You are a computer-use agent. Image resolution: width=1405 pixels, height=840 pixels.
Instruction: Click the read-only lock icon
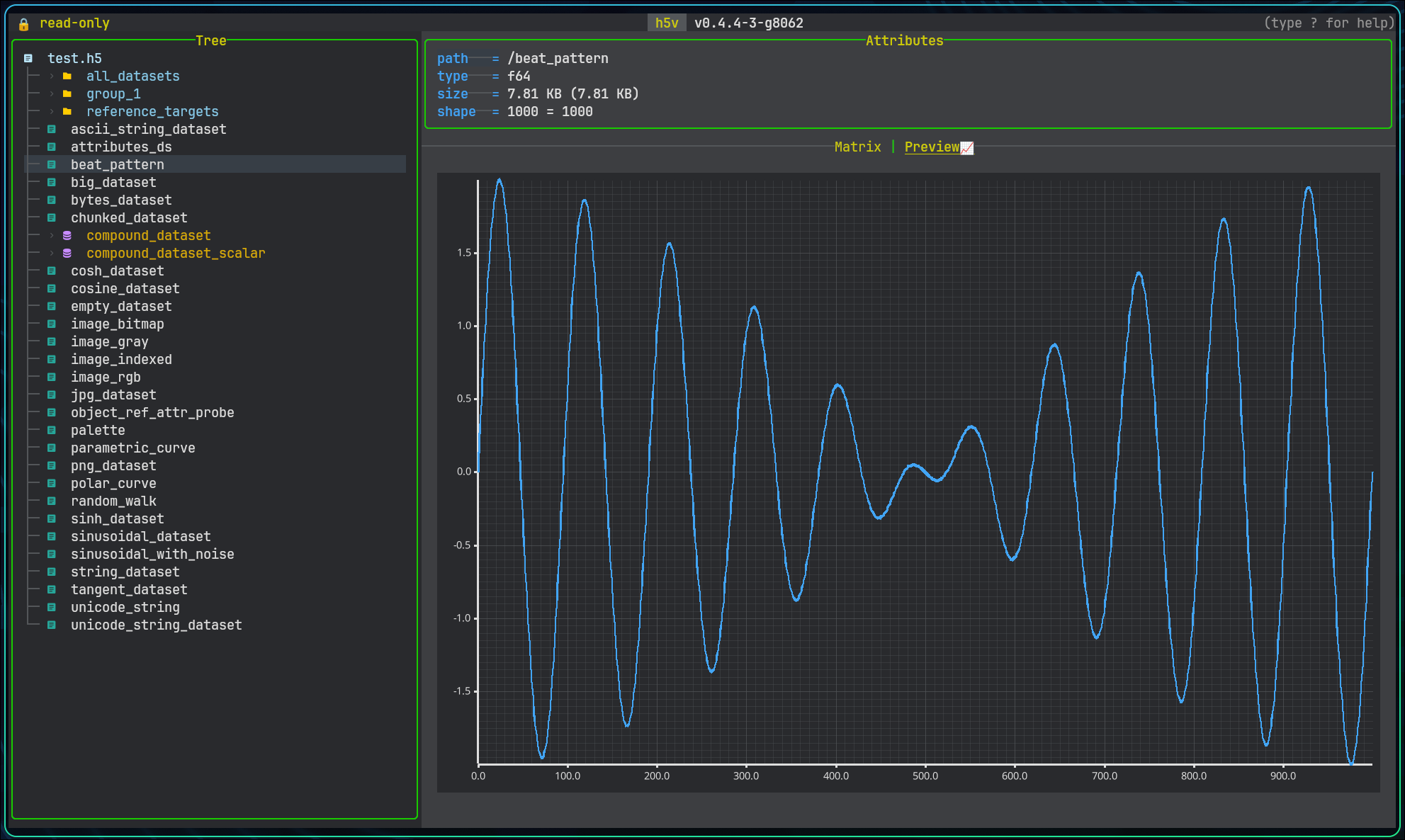pos(23,24)
